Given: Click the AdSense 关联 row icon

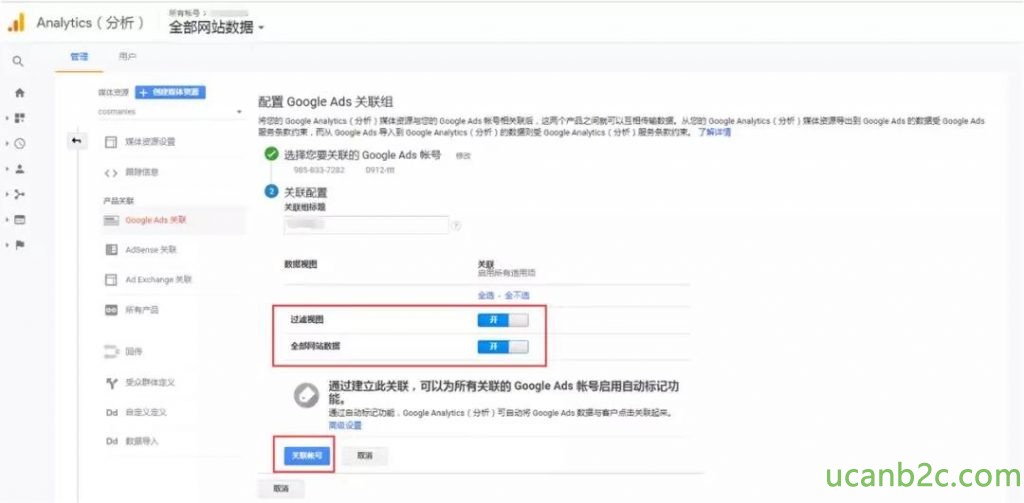Looking at the screenshot, I should click(111, 250).
